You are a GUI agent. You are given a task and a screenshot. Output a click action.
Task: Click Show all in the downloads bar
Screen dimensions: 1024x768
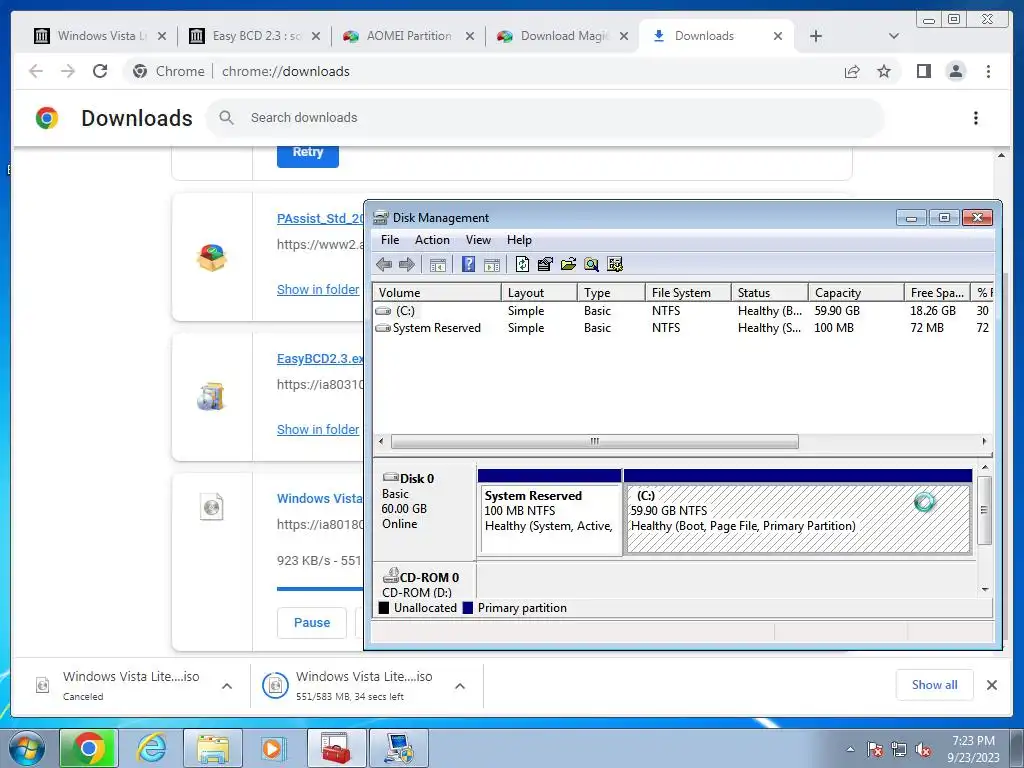(935, 685)
